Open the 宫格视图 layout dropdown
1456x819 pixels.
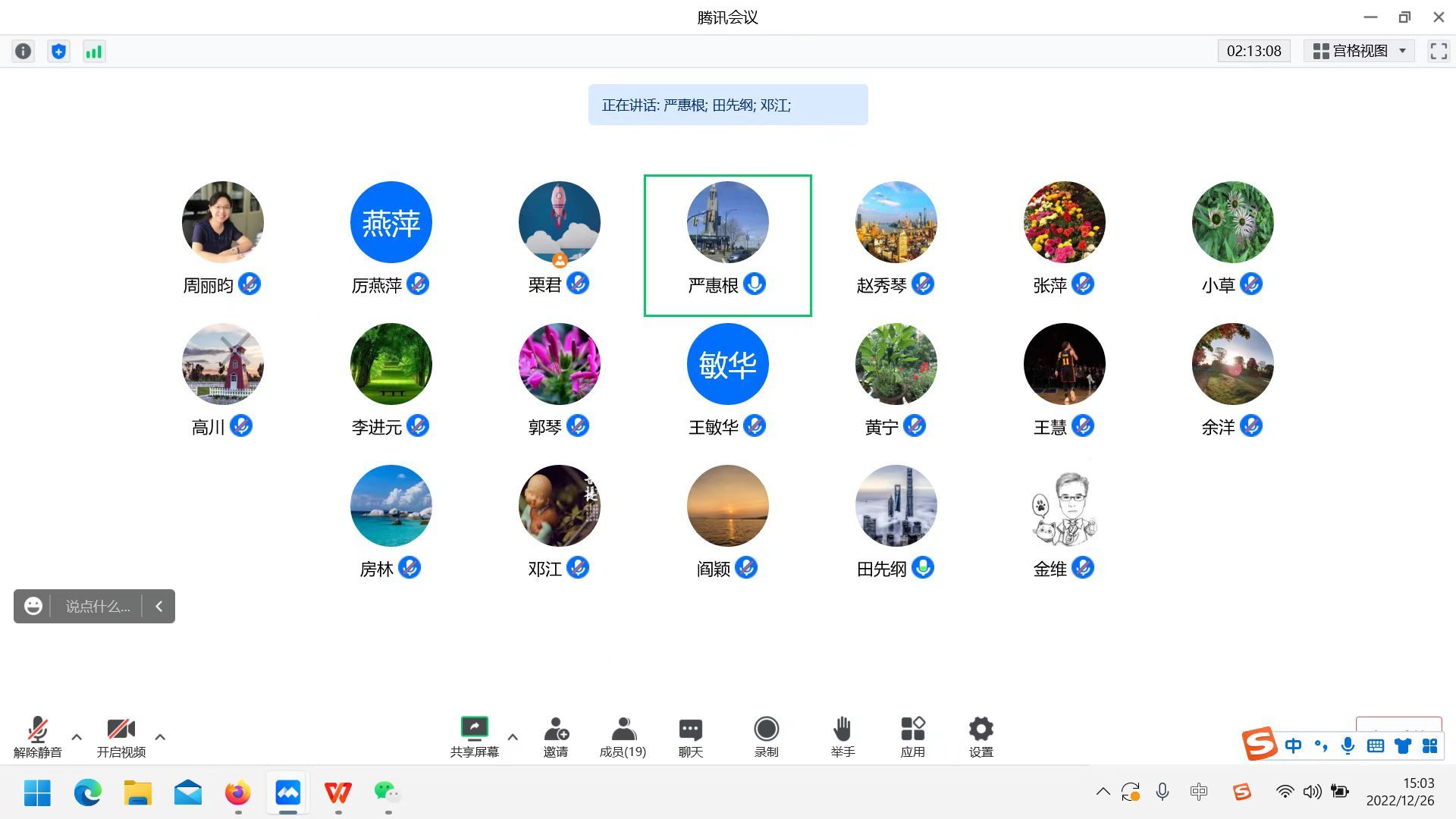click(1359, 51)
